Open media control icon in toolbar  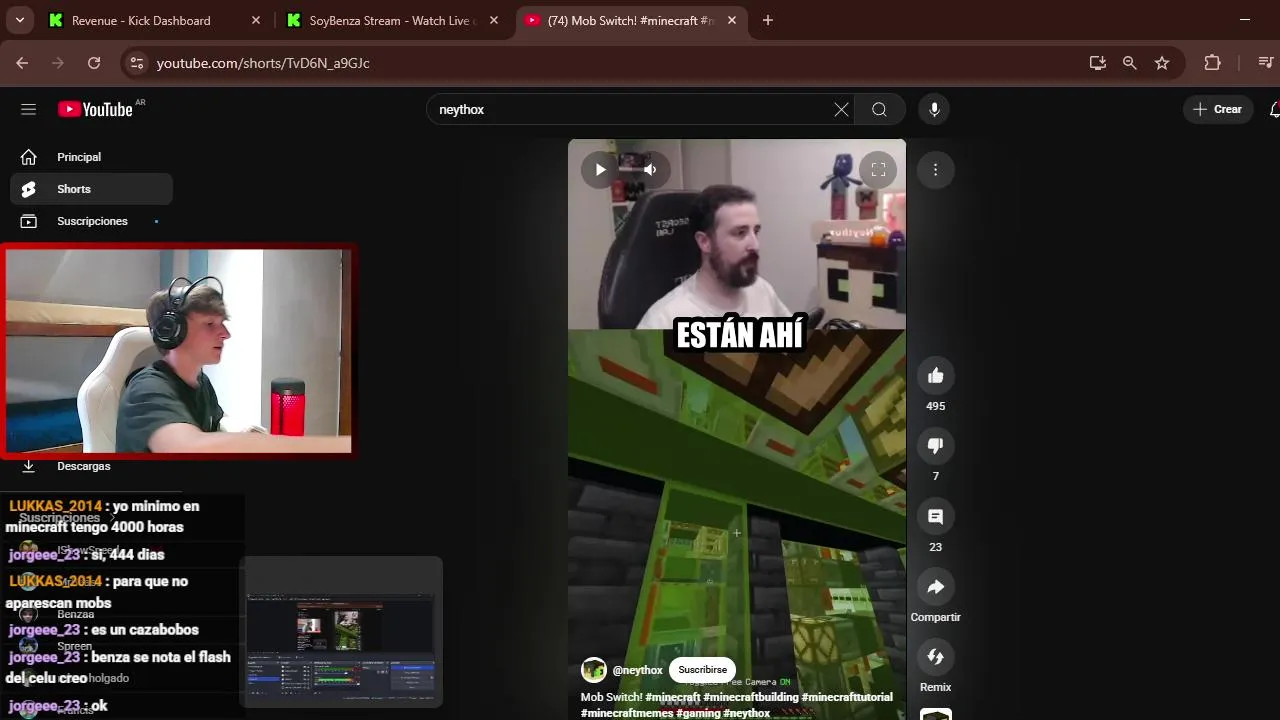click(x=1265, y=63)
